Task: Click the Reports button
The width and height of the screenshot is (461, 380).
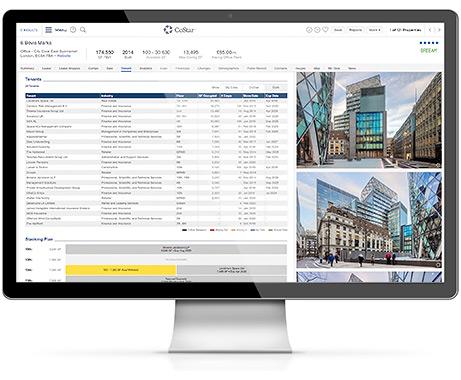Action: tap(355, 30)
